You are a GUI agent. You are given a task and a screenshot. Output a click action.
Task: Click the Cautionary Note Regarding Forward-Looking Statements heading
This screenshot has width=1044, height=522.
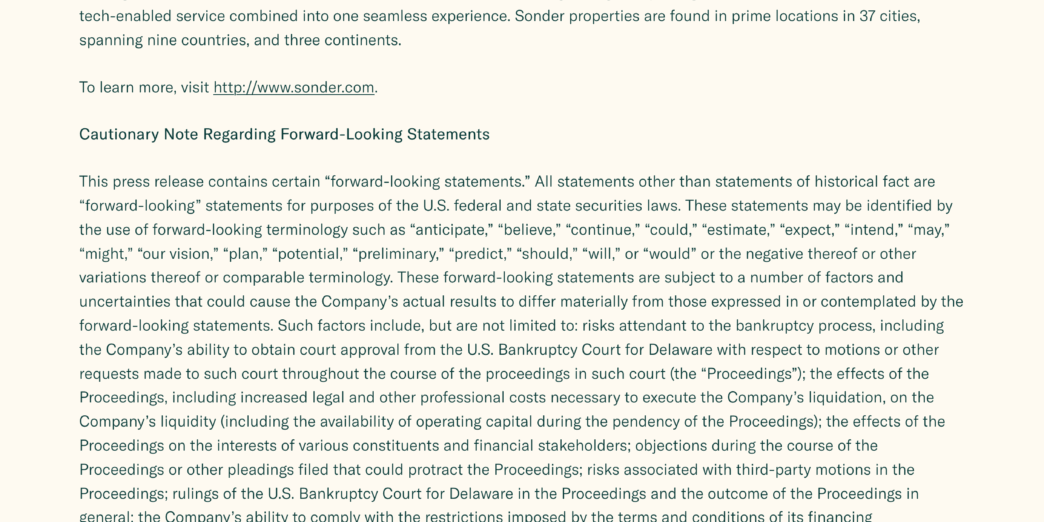(284, 134)
